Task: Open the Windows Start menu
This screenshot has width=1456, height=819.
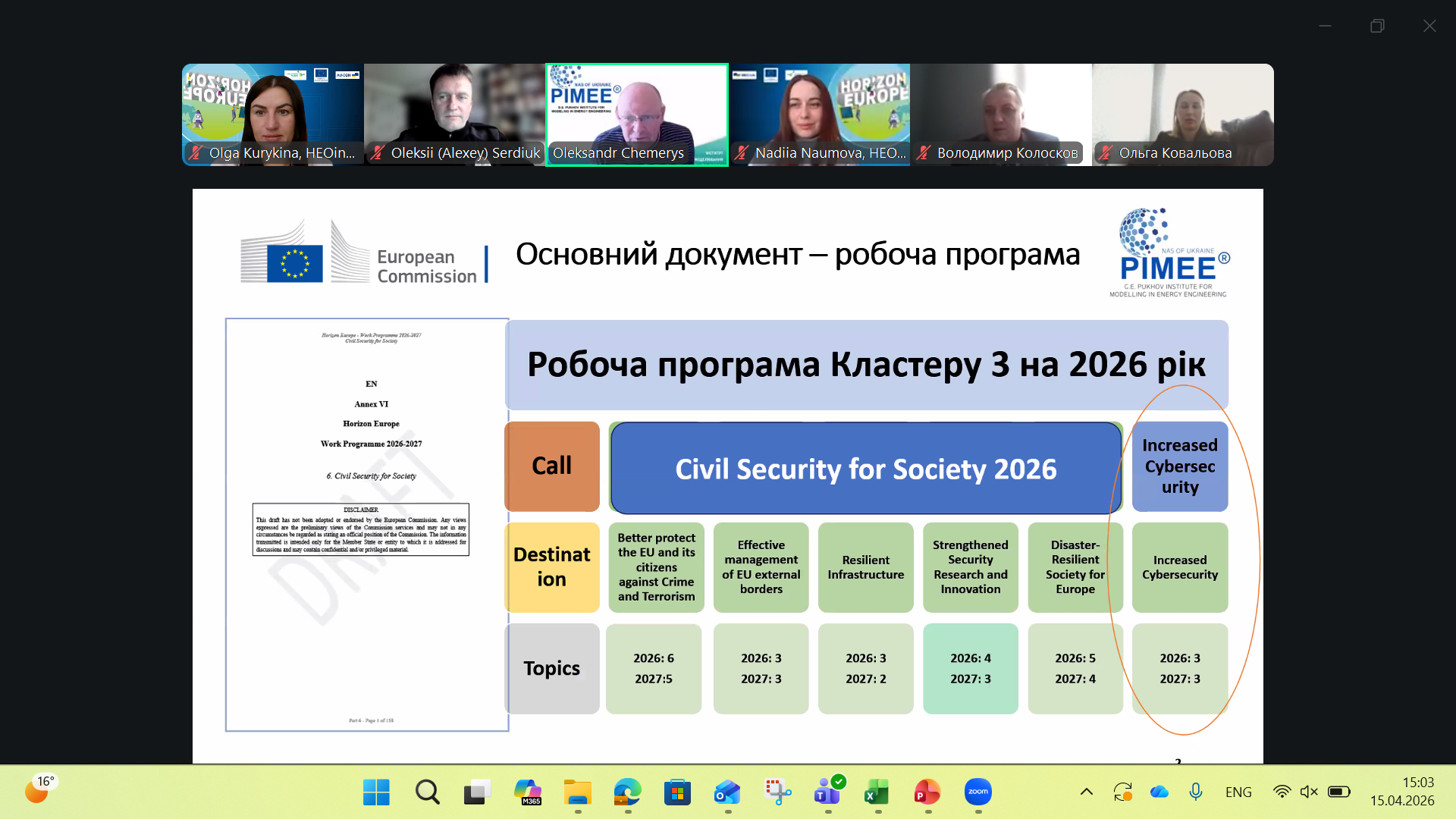Action: pos(376,792)
